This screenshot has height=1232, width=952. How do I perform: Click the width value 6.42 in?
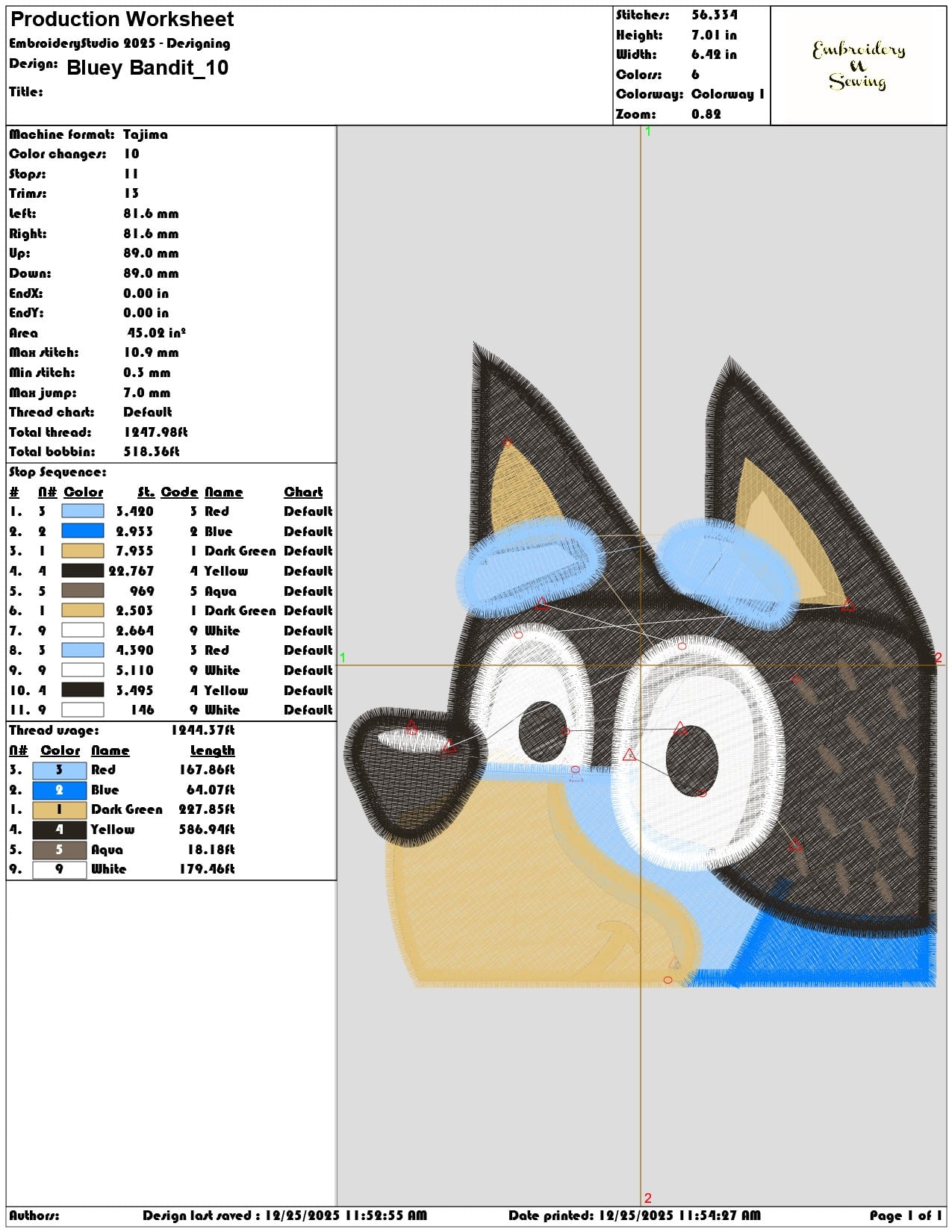click(714, 55)
